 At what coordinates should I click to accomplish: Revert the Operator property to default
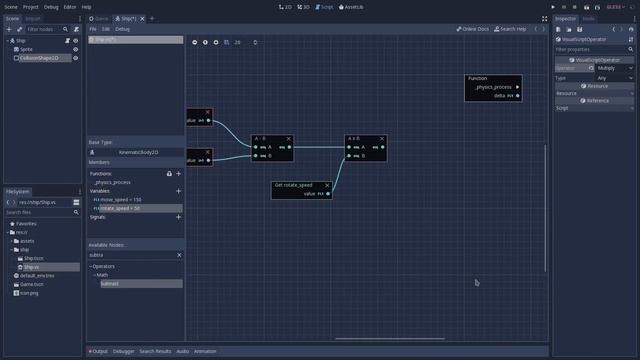[x=591, y=68]
